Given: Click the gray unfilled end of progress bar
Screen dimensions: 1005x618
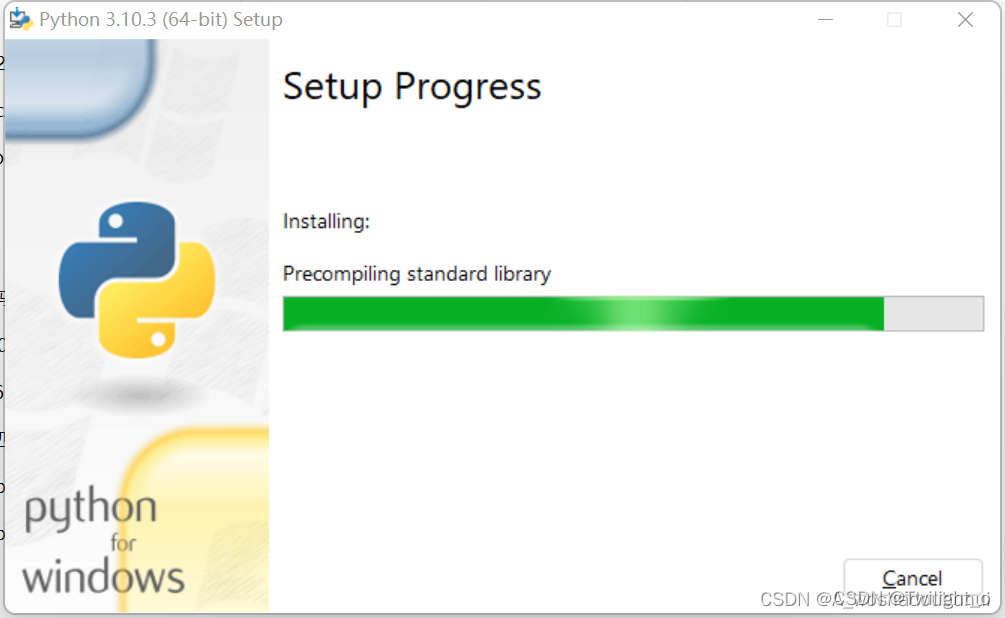Looking at the screenshot, I should pyautogui.click(x=933, y=313).
